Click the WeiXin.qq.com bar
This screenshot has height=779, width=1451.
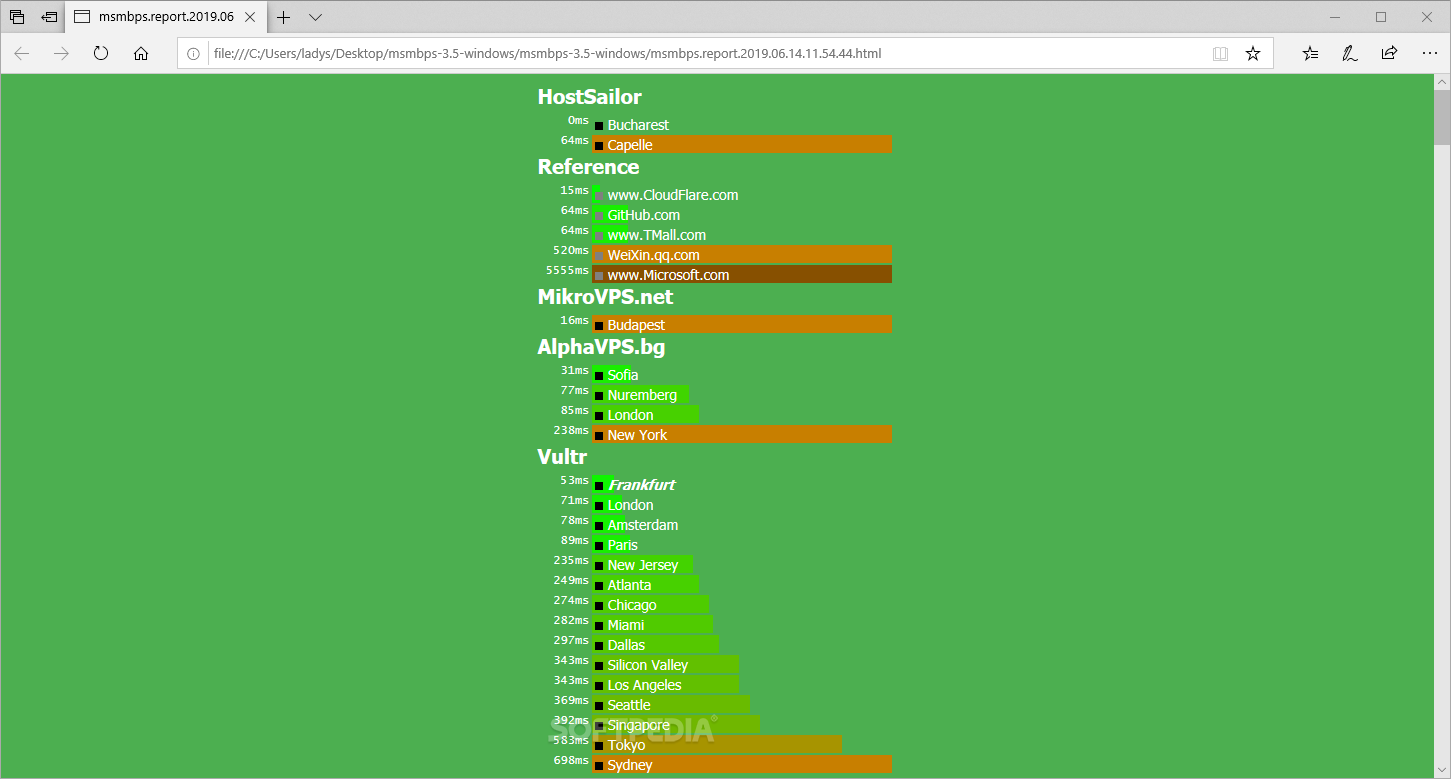pos(742,255)
